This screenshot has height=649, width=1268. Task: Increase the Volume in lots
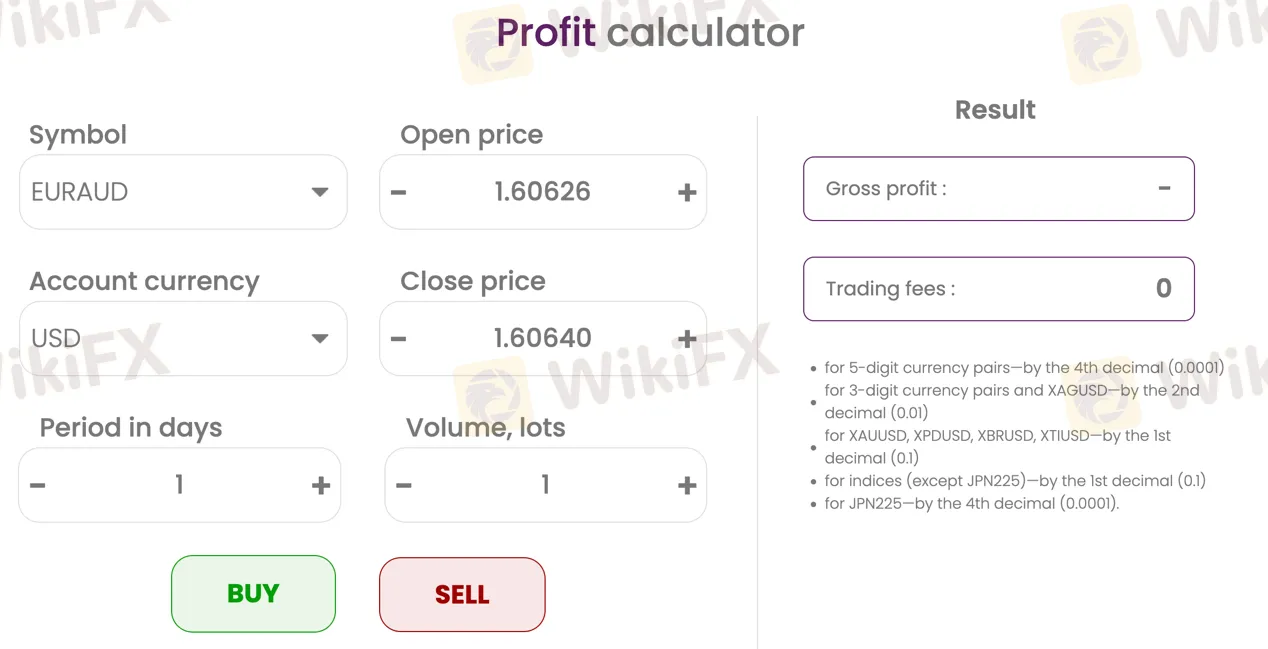coord(687,485)
